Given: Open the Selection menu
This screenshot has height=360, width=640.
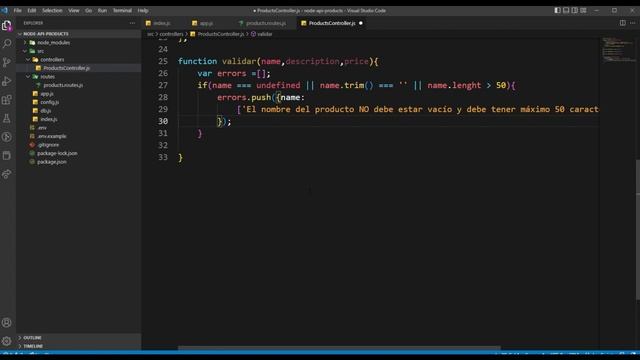Looking at the screenshot, I should 52,11.
